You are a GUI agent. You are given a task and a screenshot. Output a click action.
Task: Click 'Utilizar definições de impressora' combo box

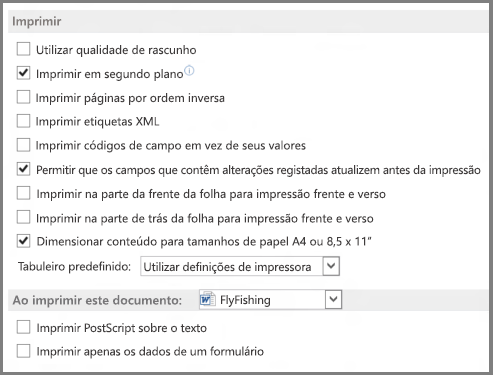click(240, 266)
